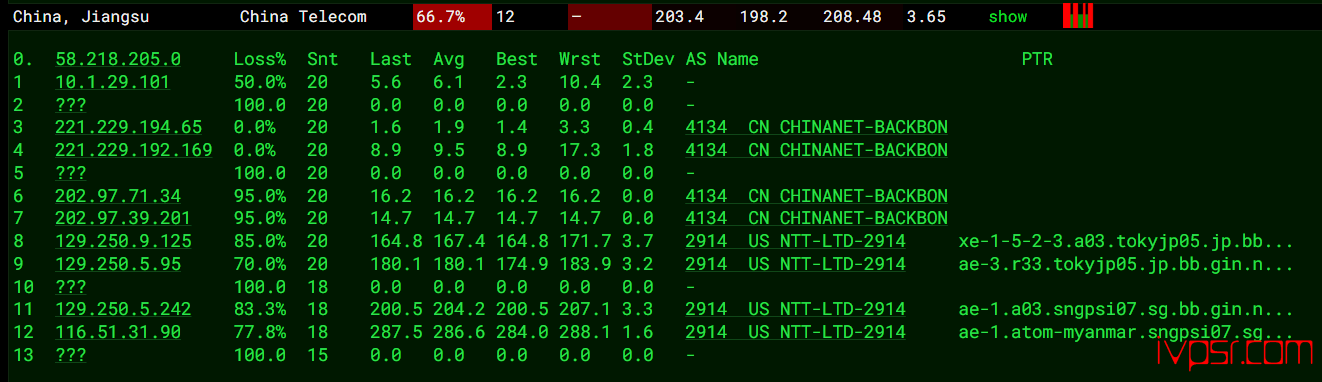The image size is (1322, 382).
Task: Click the 'Snt' column header
Action: pyautogui.click(x=322, y=60)
